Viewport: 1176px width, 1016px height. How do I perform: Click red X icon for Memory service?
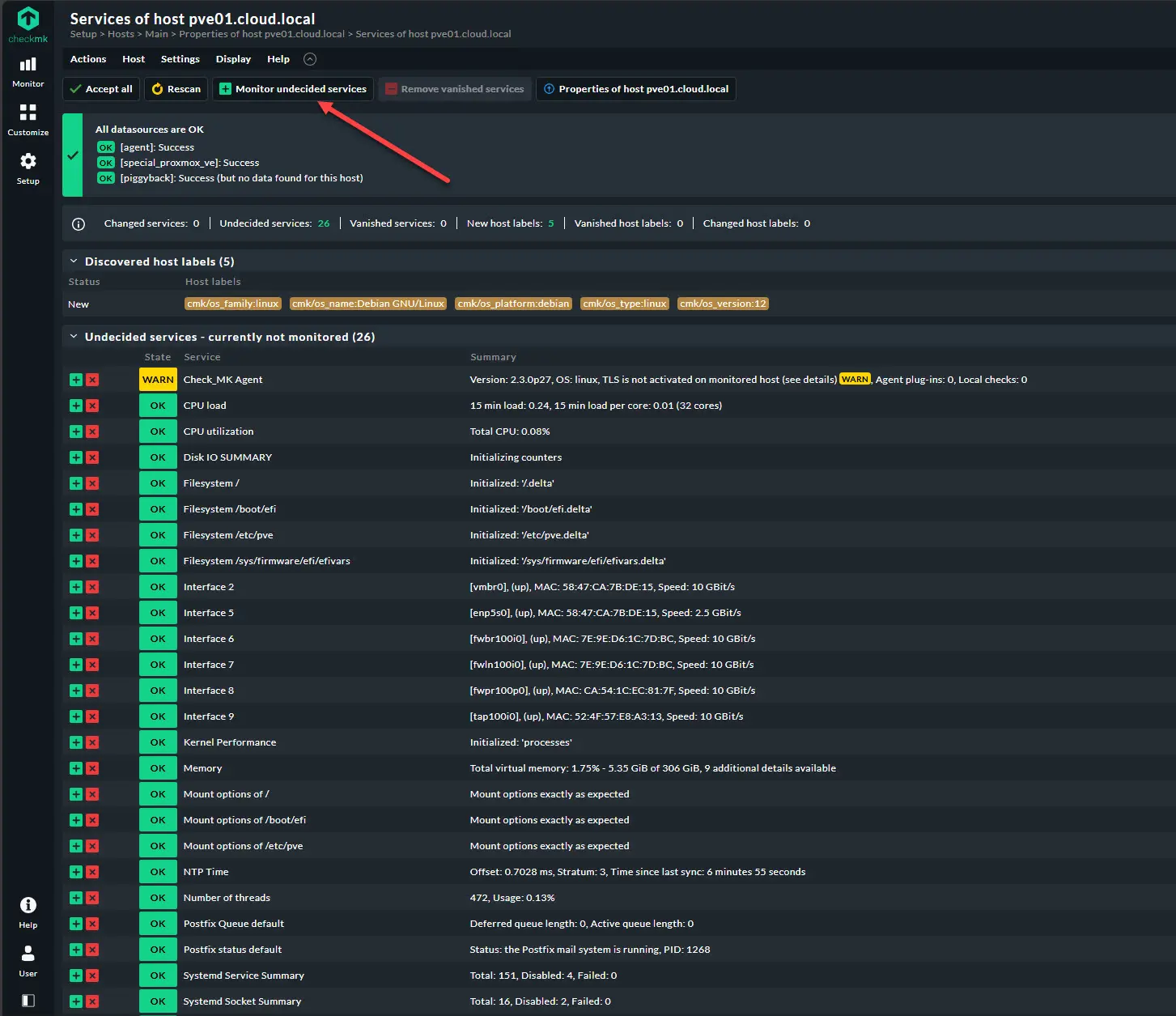point(92,768)
